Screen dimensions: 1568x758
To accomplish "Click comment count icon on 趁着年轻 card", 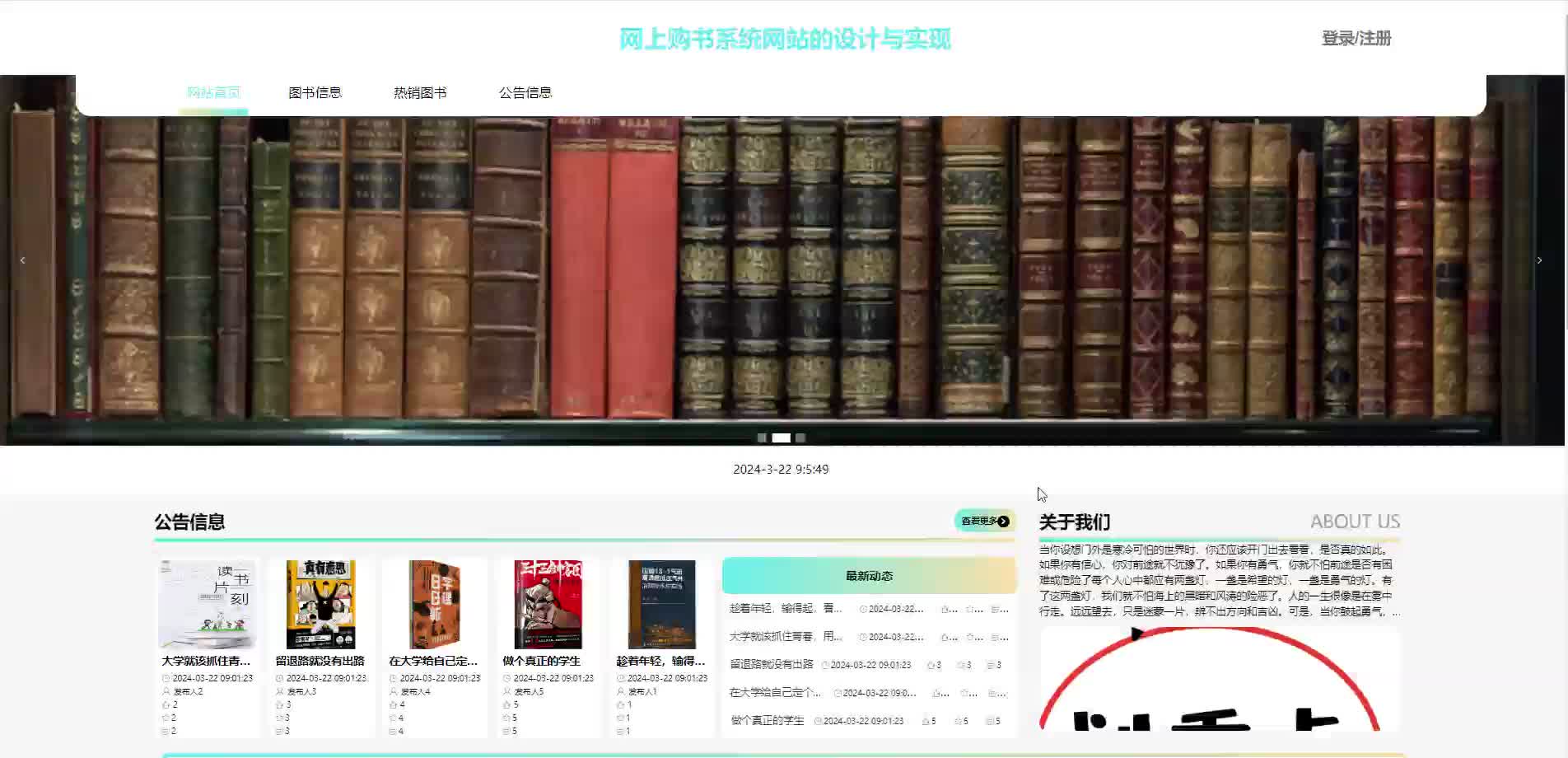I will coord(620,731).
